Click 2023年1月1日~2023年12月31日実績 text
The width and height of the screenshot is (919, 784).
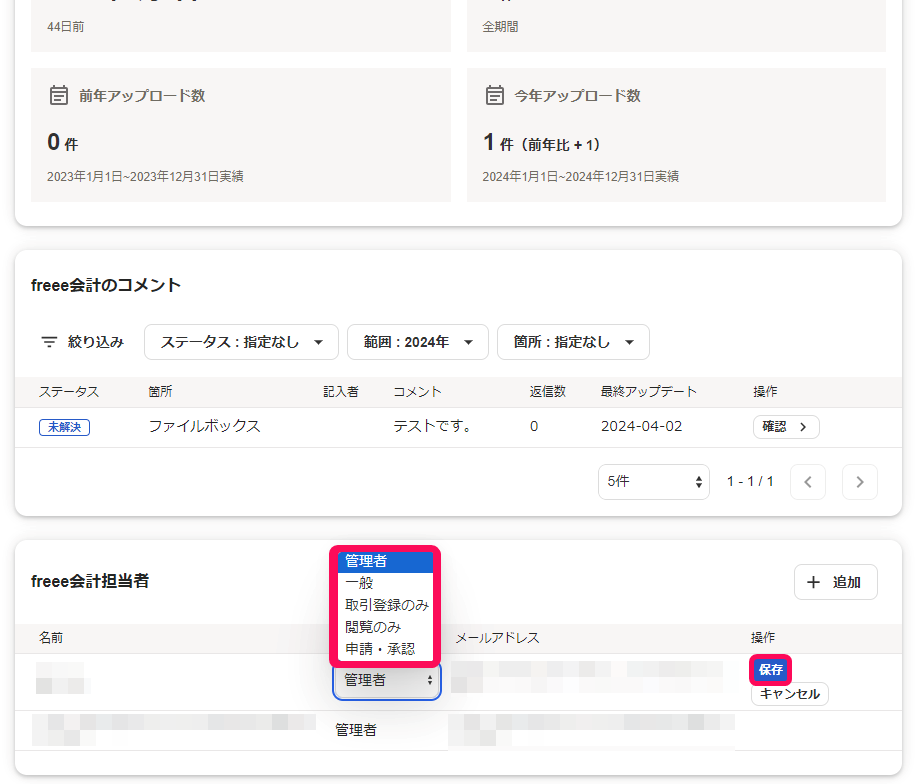[145, 176]
